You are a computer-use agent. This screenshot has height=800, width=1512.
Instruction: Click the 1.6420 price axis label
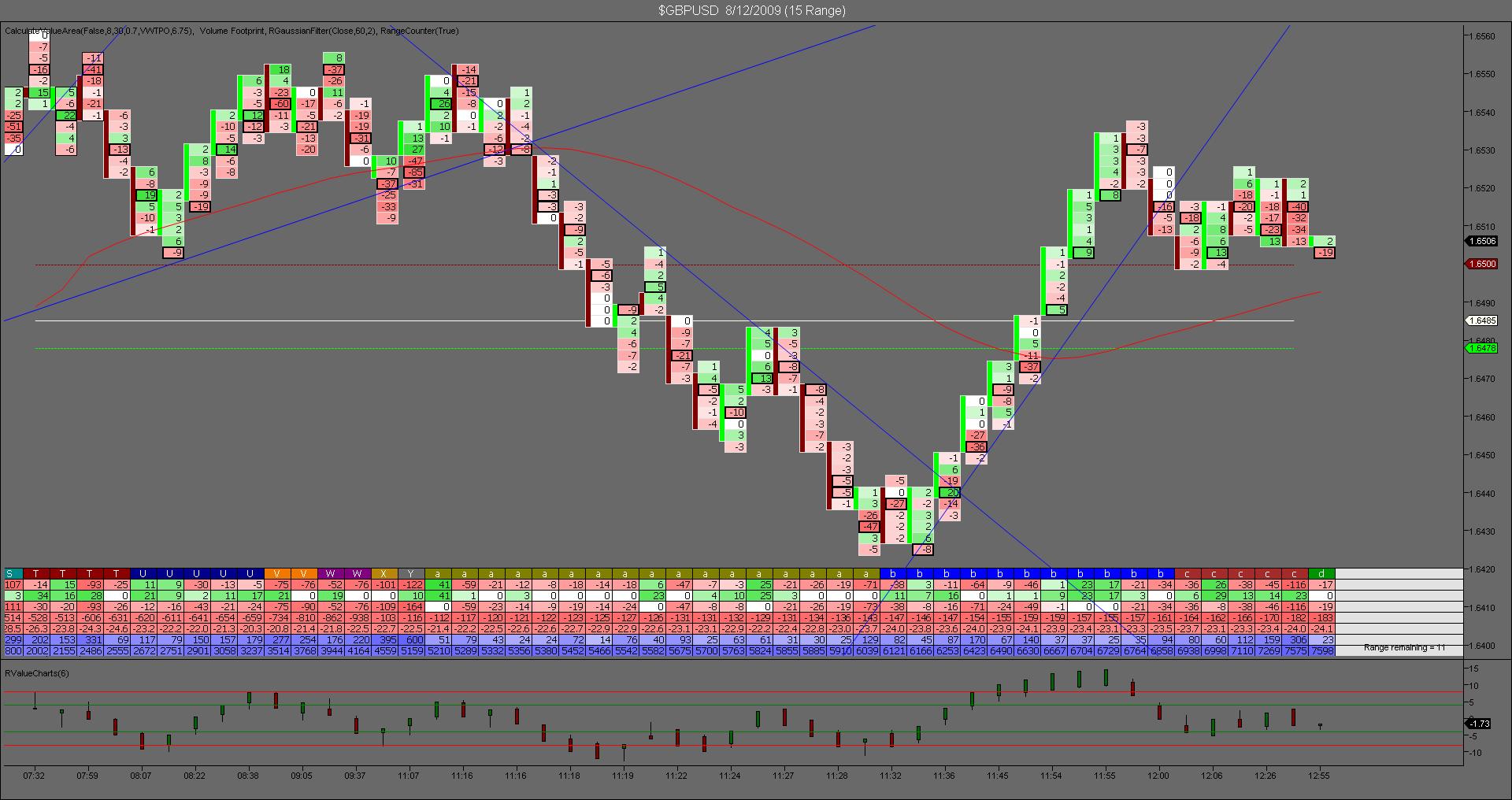pos(1483,569)
